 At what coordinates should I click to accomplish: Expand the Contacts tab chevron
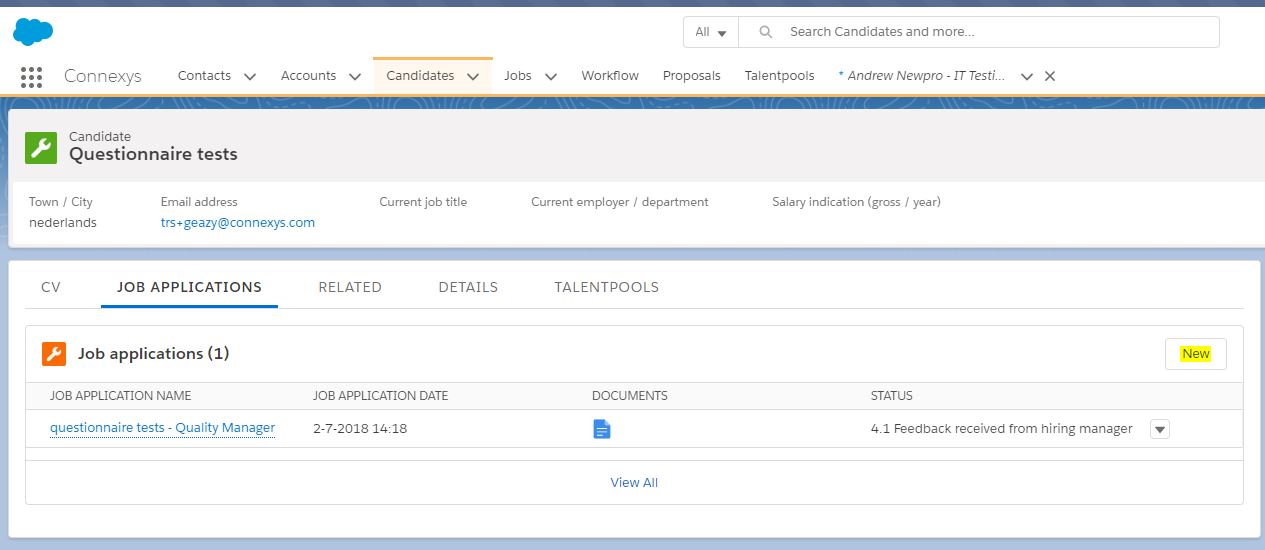click(x=250, y=76)
